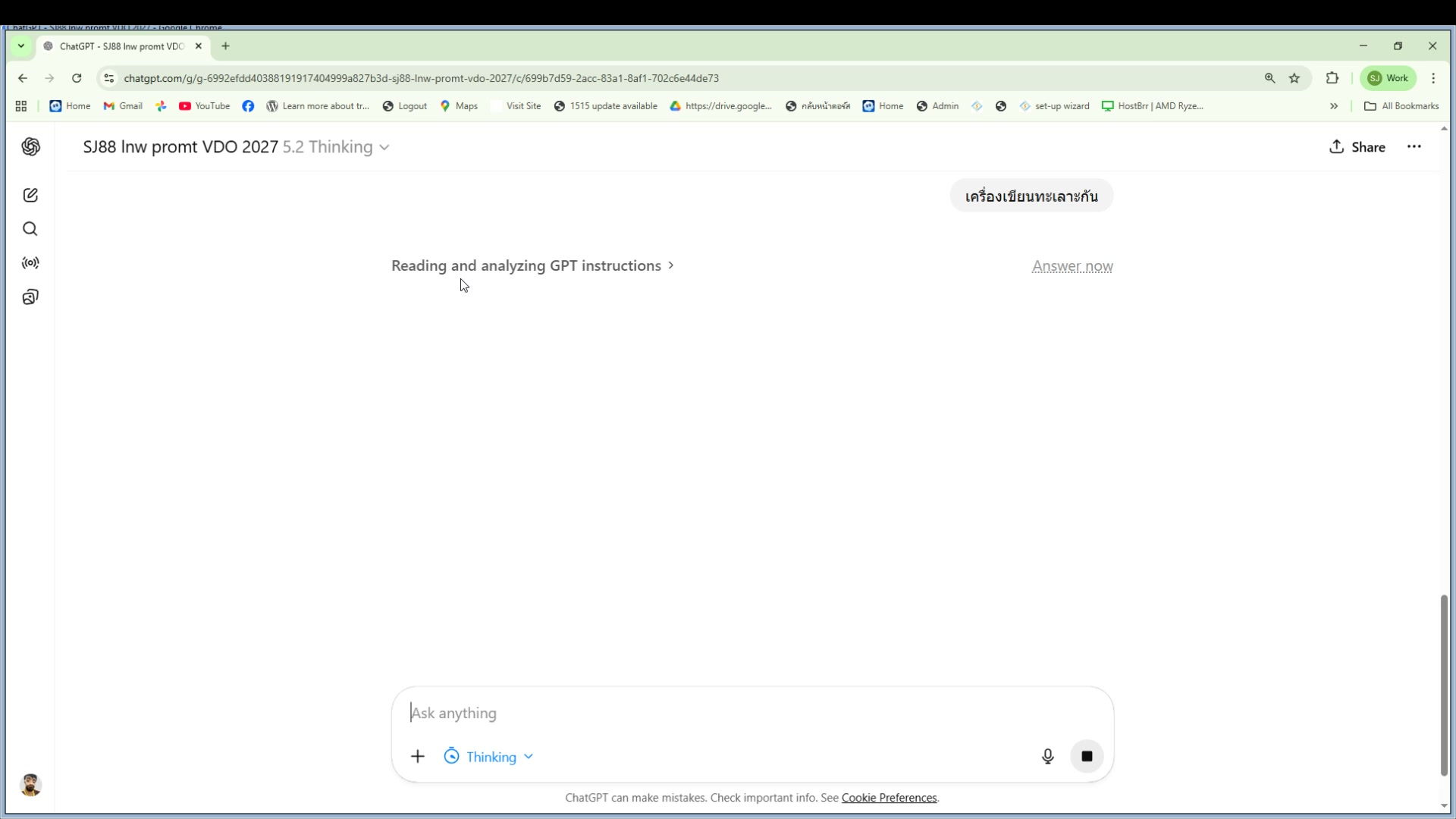Open the tab search dropdown arrow

click(x=21, y=46)
